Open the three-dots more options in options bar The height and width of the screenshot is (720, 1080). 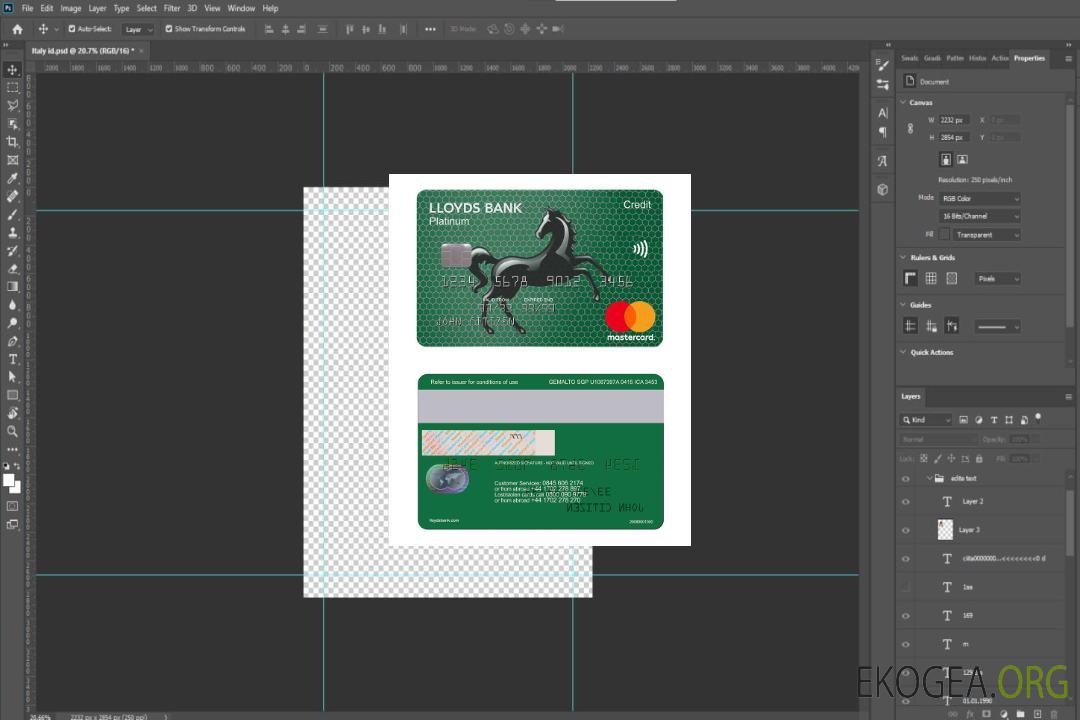point(430,29)
